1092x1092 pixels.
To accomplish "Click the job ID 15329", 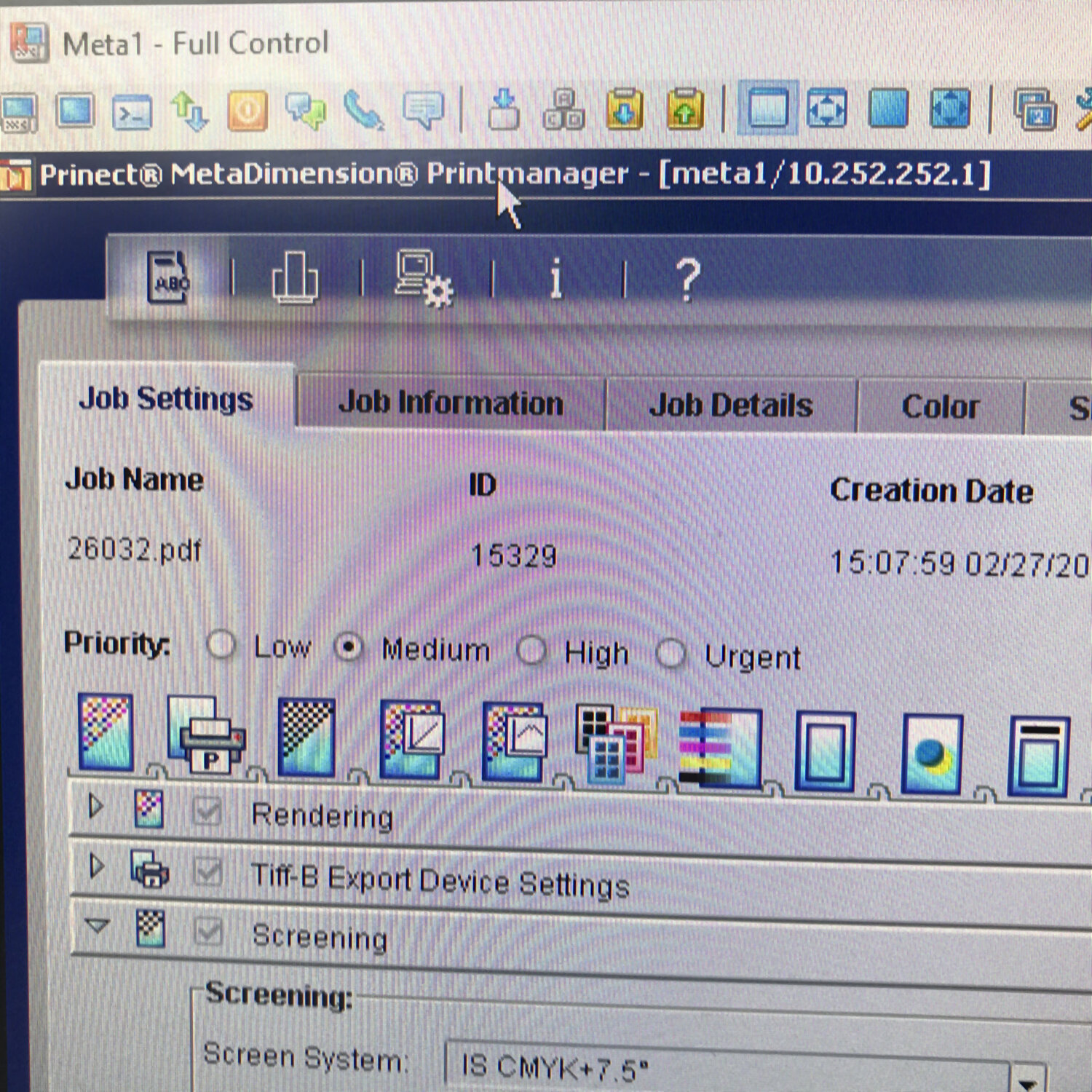I will point(514,555).
